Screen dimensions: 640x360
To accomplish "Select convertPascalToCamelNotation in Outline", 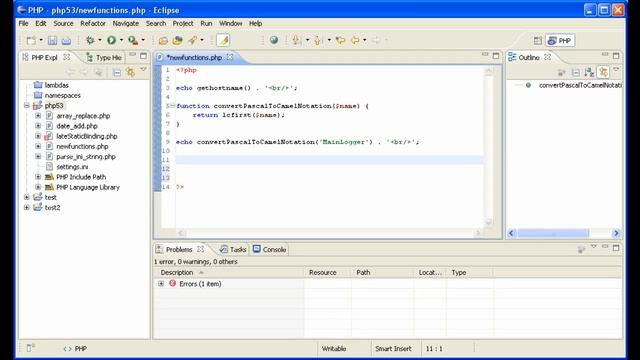I will [x=580, y=85].
